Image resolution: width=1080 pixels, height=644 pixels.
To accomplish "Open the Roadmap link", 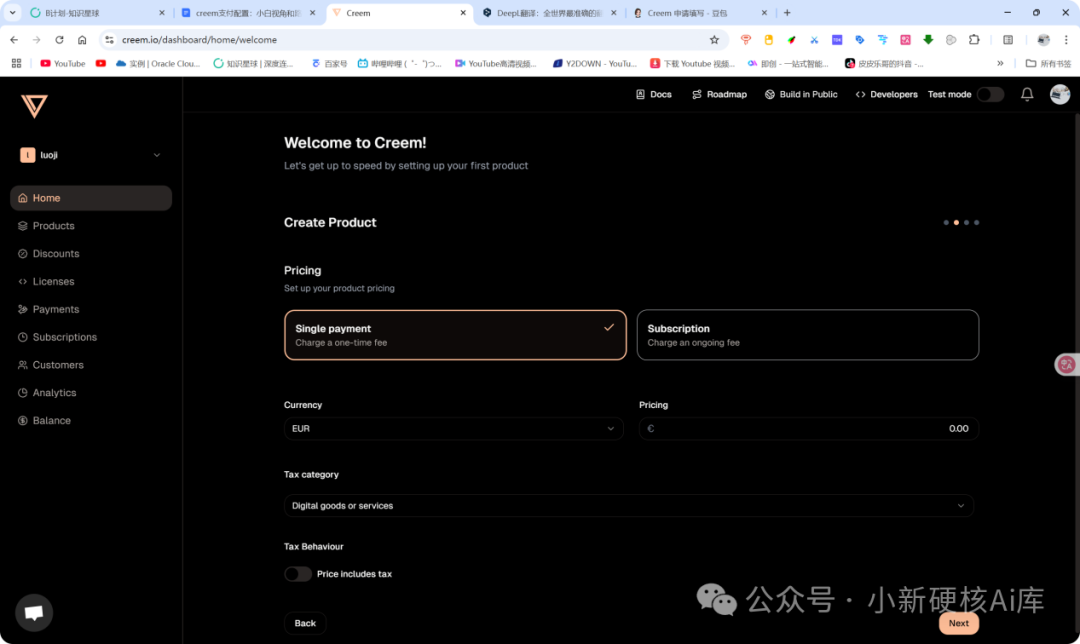I will [x=719, y=94].
